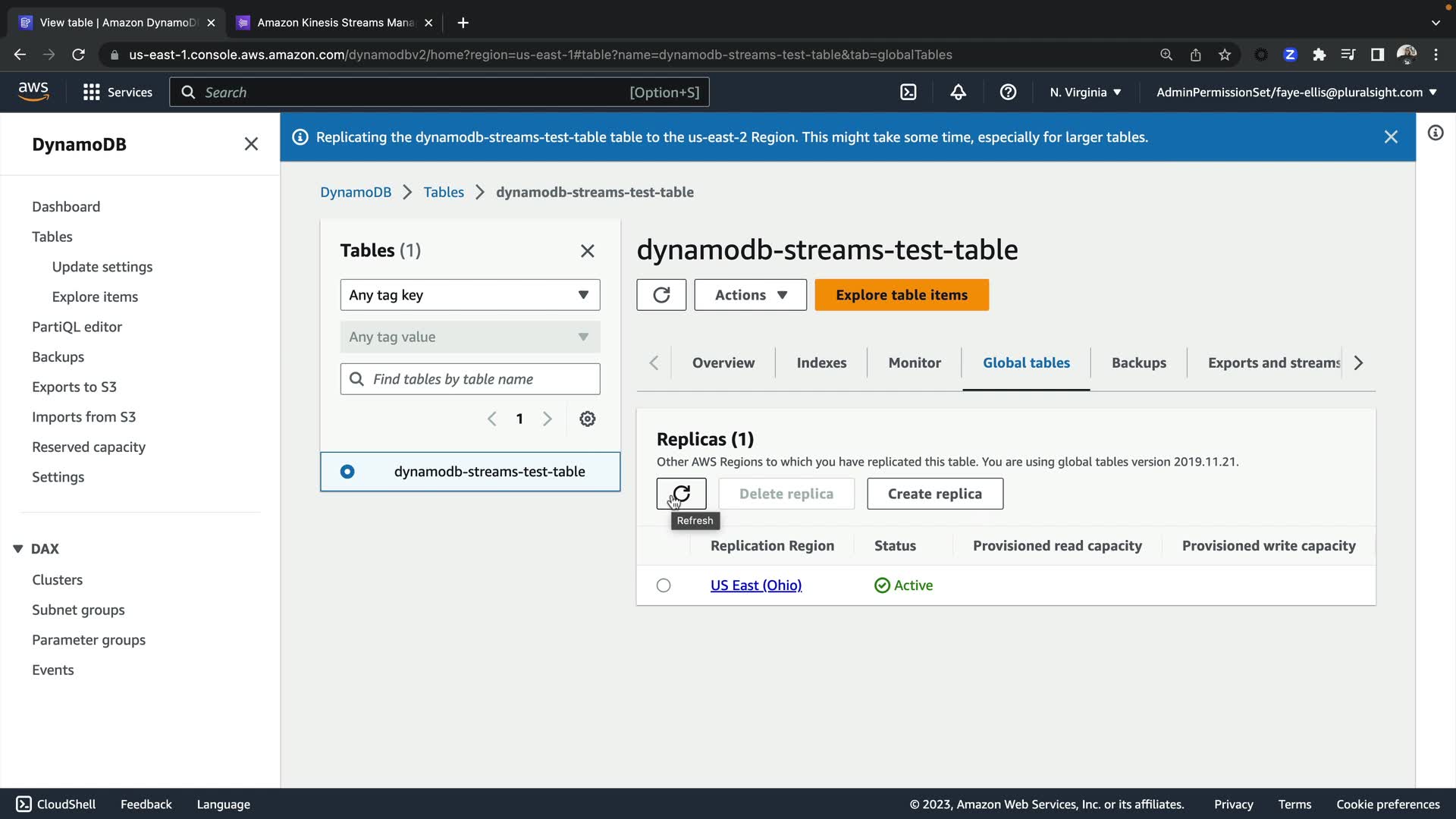Open the N. Virginia region selector

(x=1085, y=92)
